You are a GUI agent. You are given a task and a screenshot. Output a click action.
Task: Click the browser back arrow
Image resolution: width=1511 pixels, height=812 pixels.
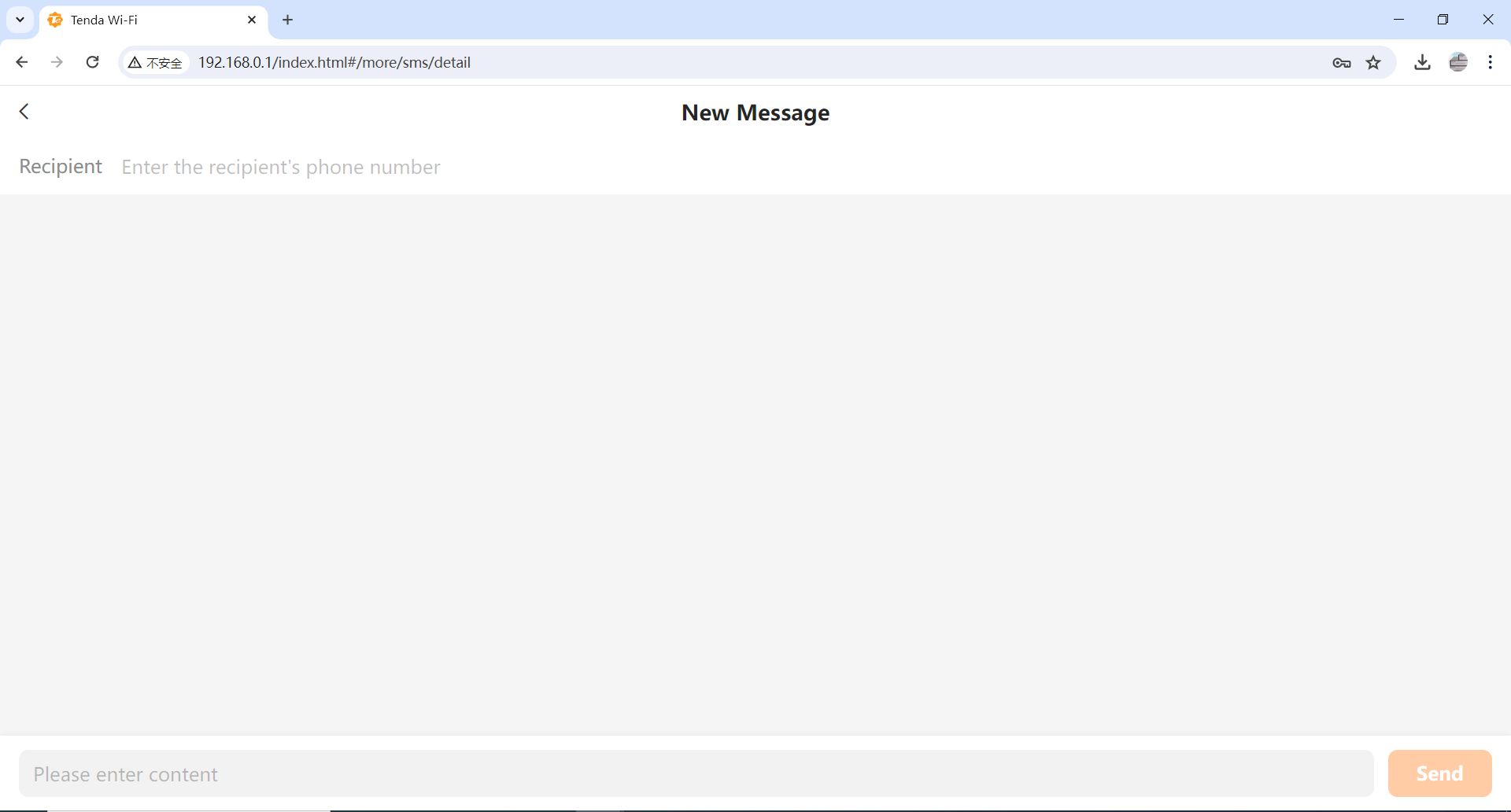click(x=22, y=62)
